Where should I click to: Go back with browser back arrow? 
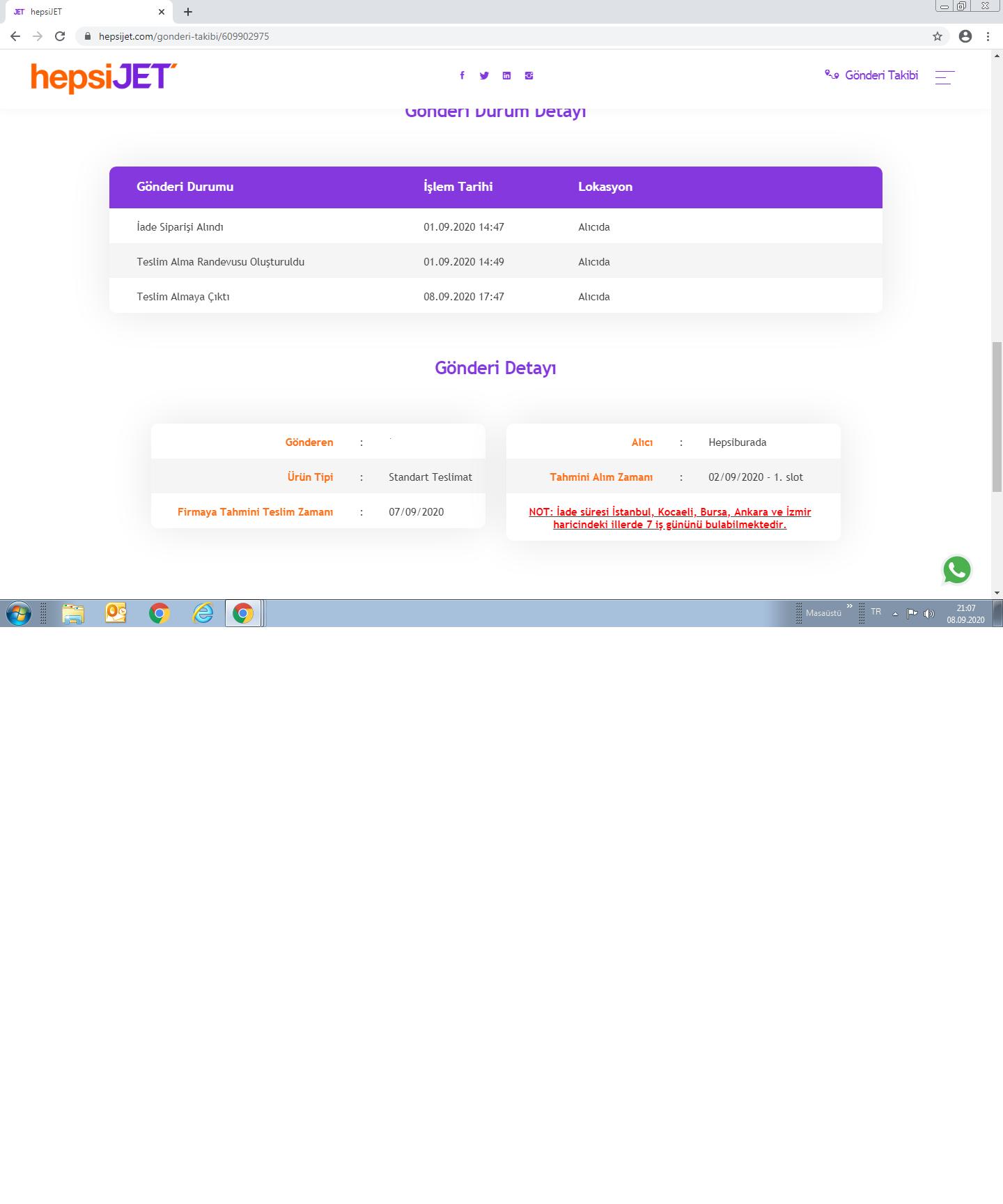[x=15, y=36]
